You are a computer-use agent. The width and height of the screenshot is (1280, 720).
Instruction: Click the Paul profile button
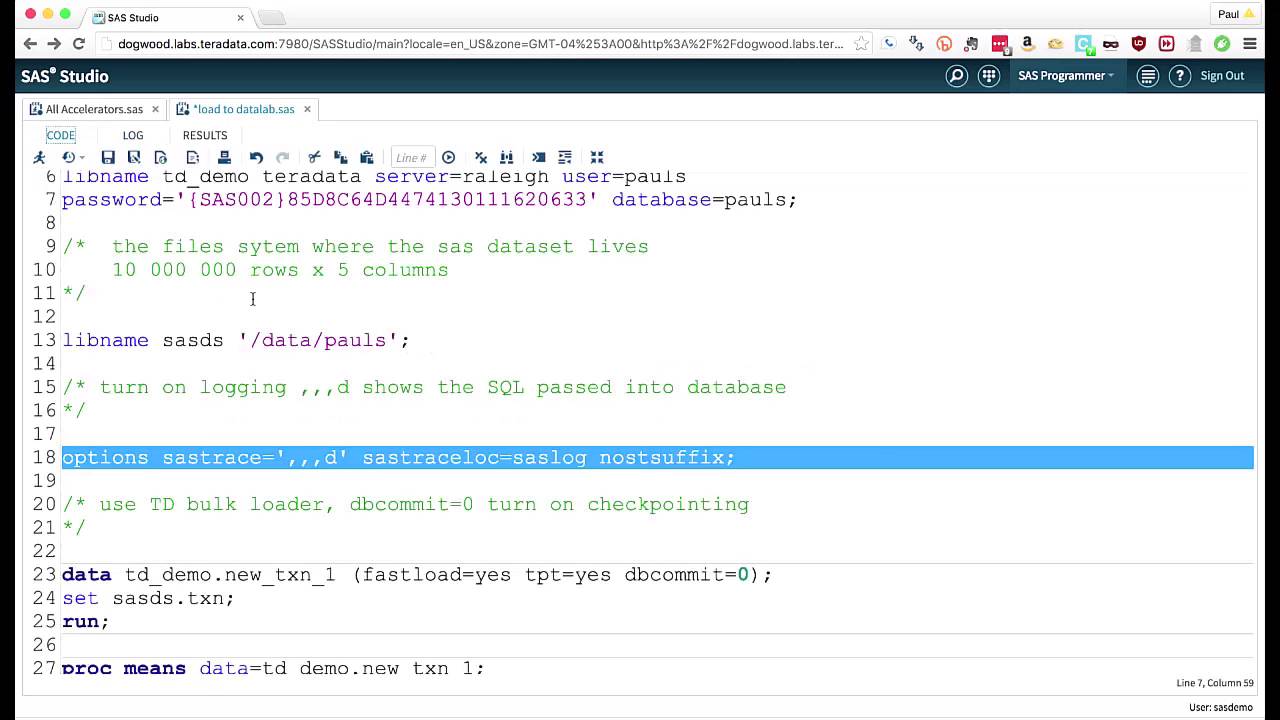[1235, 14]
